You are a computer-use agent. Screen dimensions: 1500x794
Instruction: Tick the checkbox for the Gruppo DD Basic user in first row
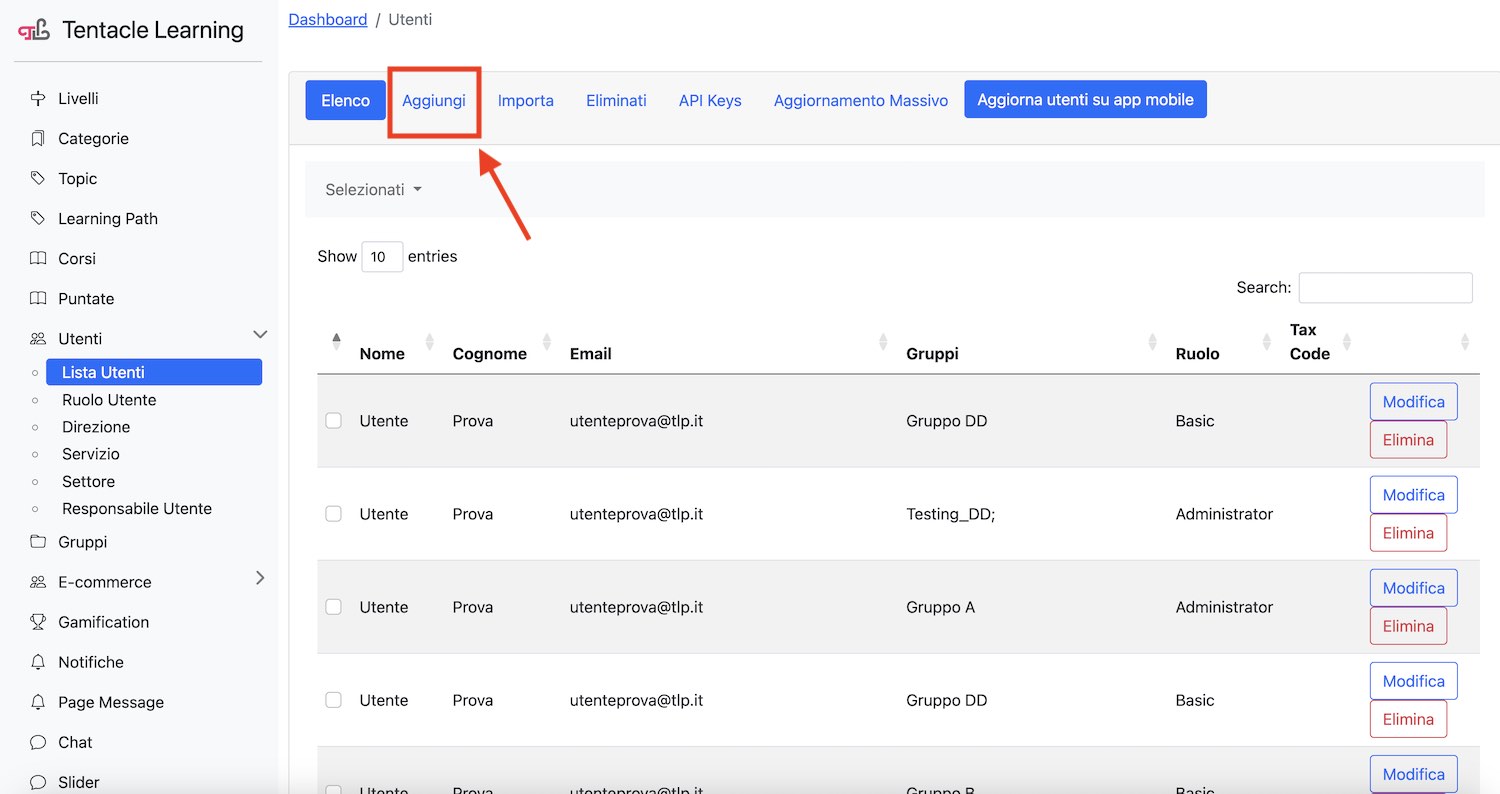(x=334, y=421)
